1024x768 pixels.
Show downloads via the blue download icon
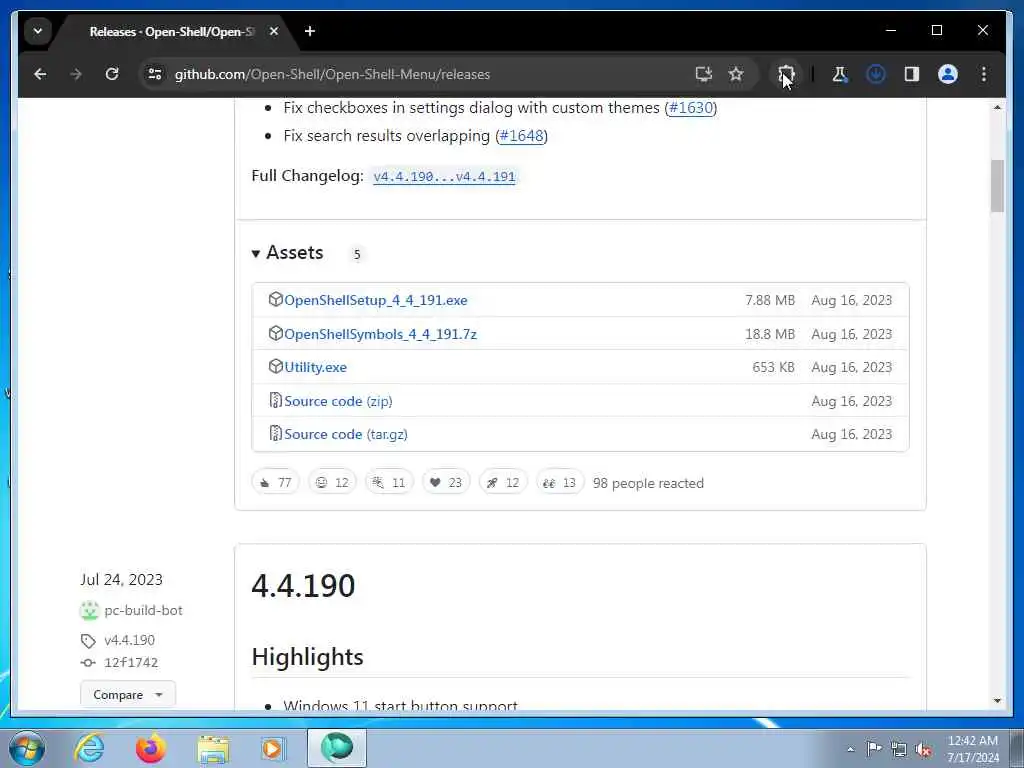pyautogui.click(x=876, y=74)
